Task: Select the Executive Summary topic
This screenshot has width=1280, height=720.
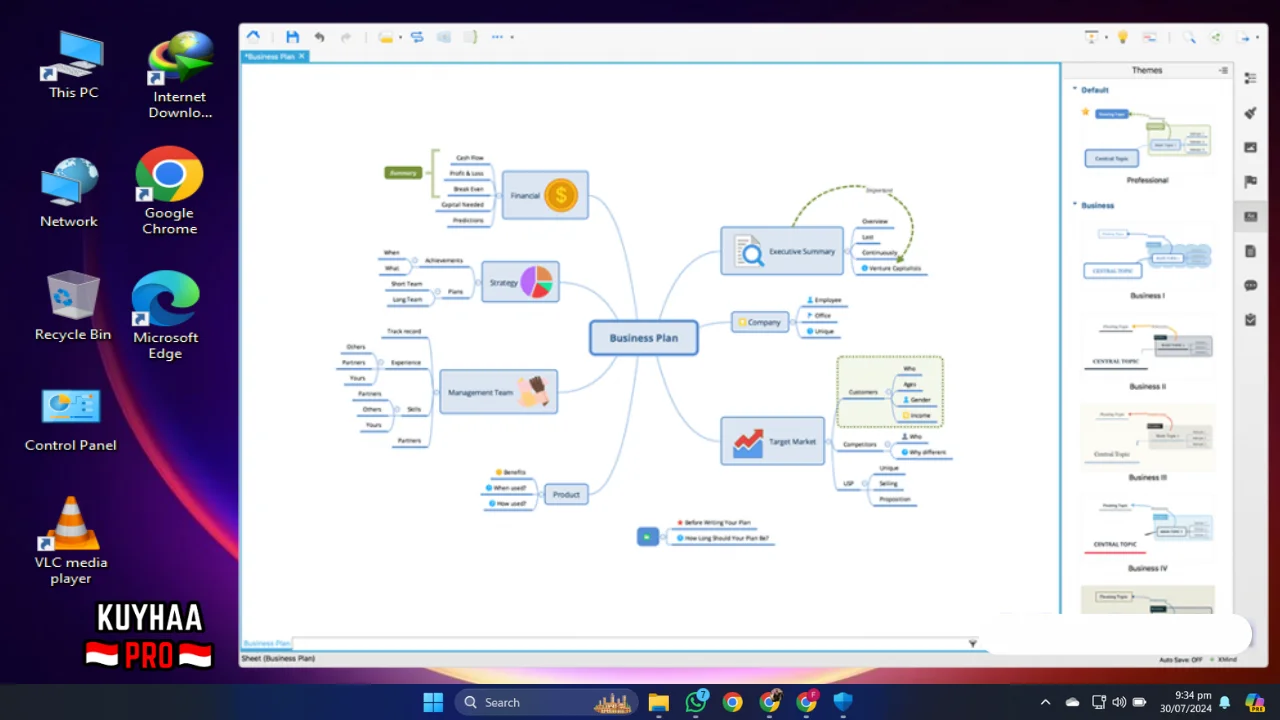Action: point(782,251)
